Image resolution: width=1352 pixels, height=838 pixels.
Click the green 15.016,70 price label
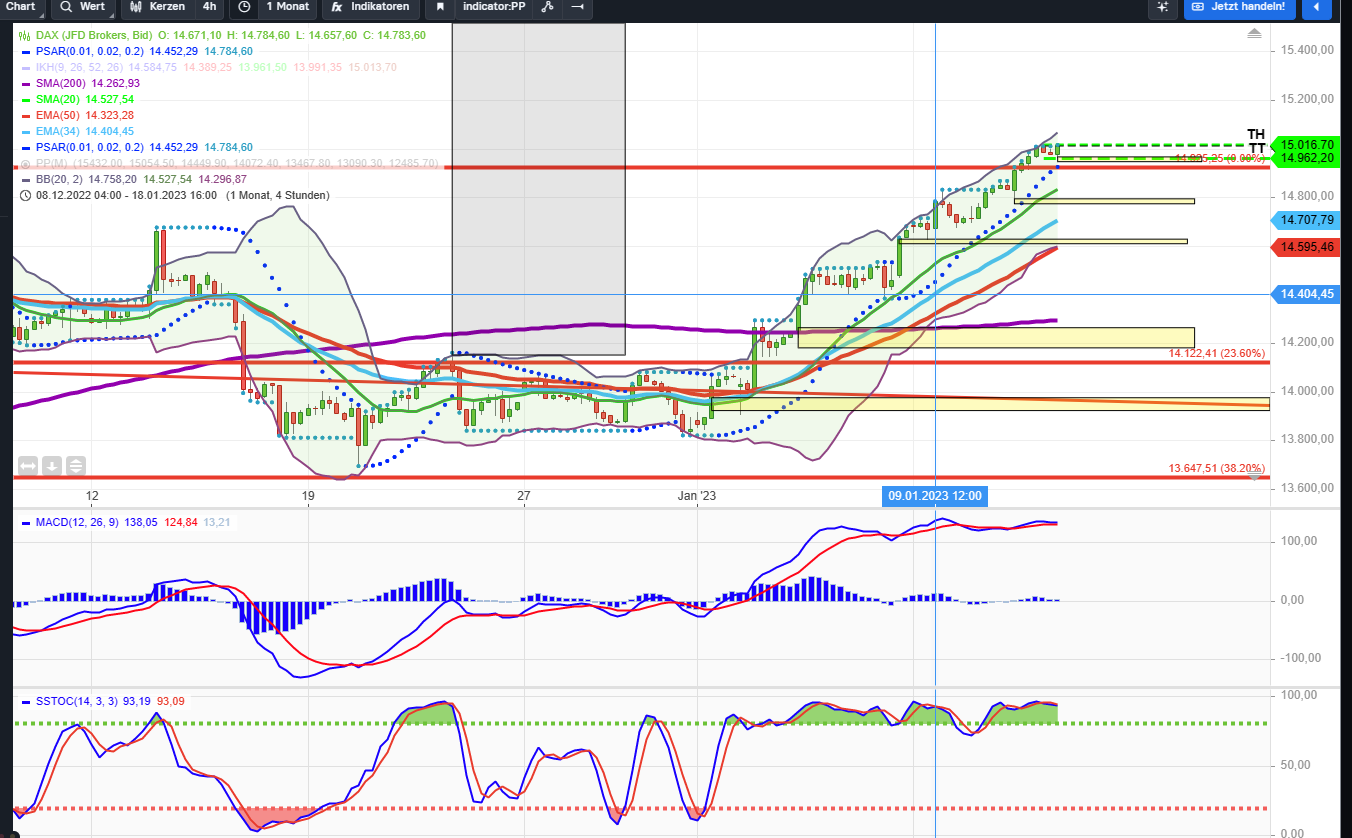click(x=1307, y=144)
